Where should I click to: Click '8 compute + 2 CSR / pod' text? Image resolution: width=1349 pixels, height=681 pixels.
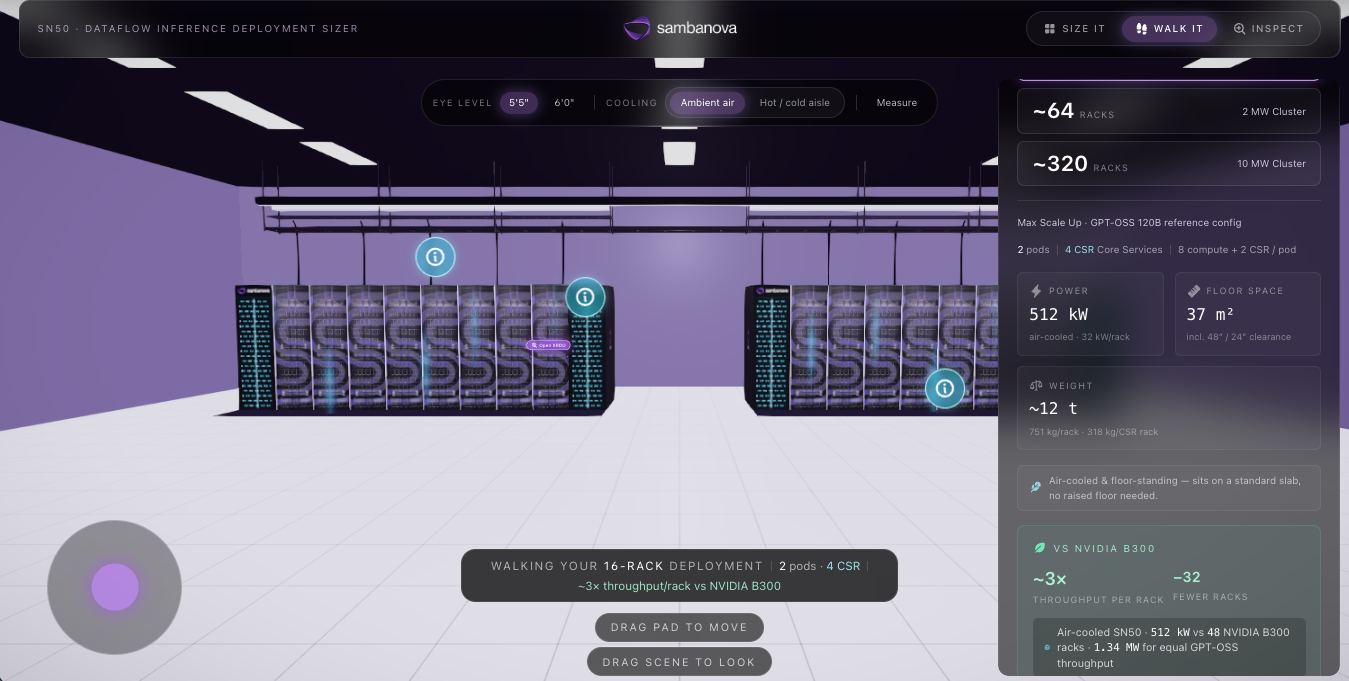(1237, 249)
